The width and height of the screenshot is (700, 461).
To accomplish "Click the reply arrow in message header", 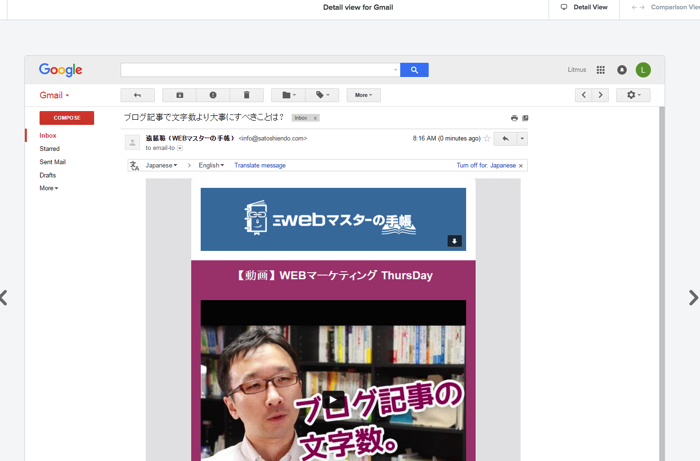I will pos(505,139).
